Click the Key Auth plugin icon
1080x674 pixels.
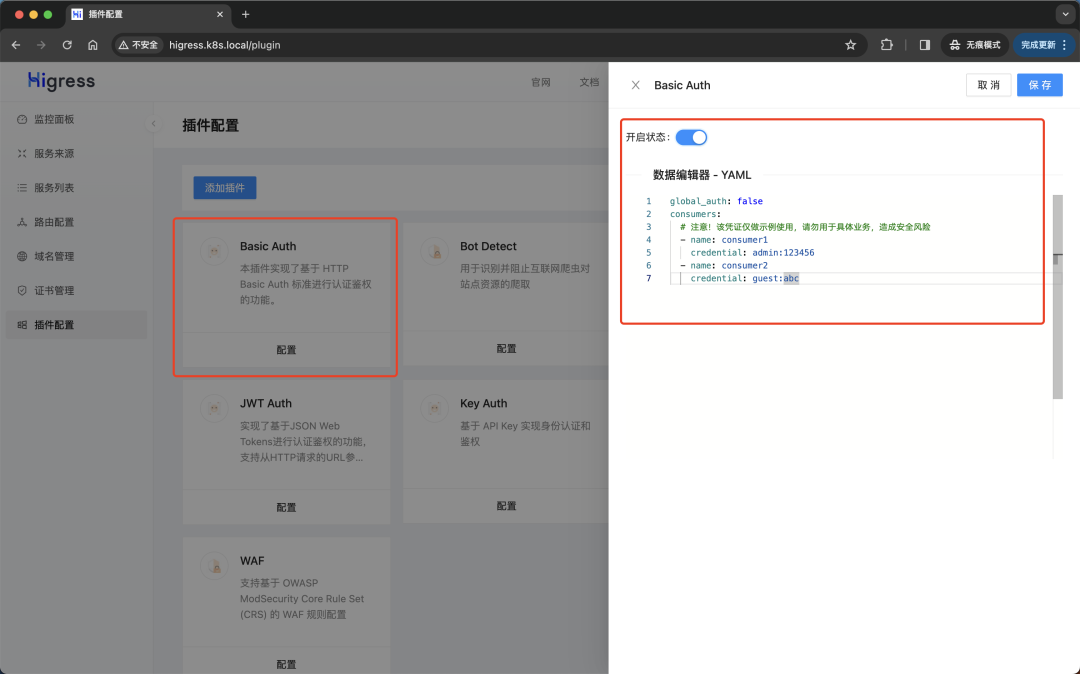click(x=435, y=408)
